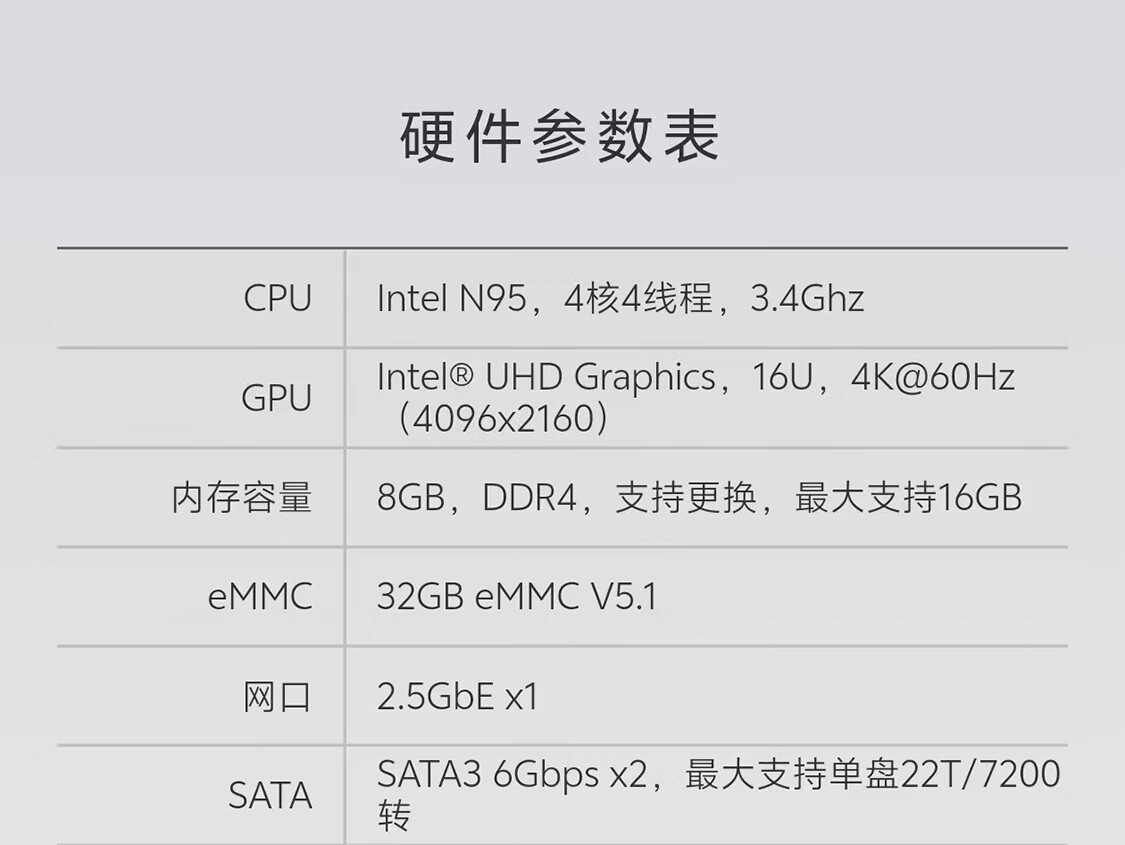Click the 32GB eMMC V5.1 value
Screen dimensions: 1125x845
point(517,597)
